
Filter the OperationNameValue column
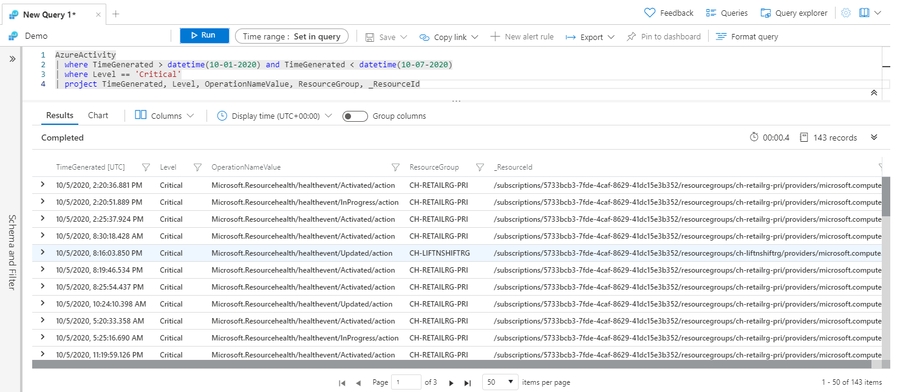[395, 167]
